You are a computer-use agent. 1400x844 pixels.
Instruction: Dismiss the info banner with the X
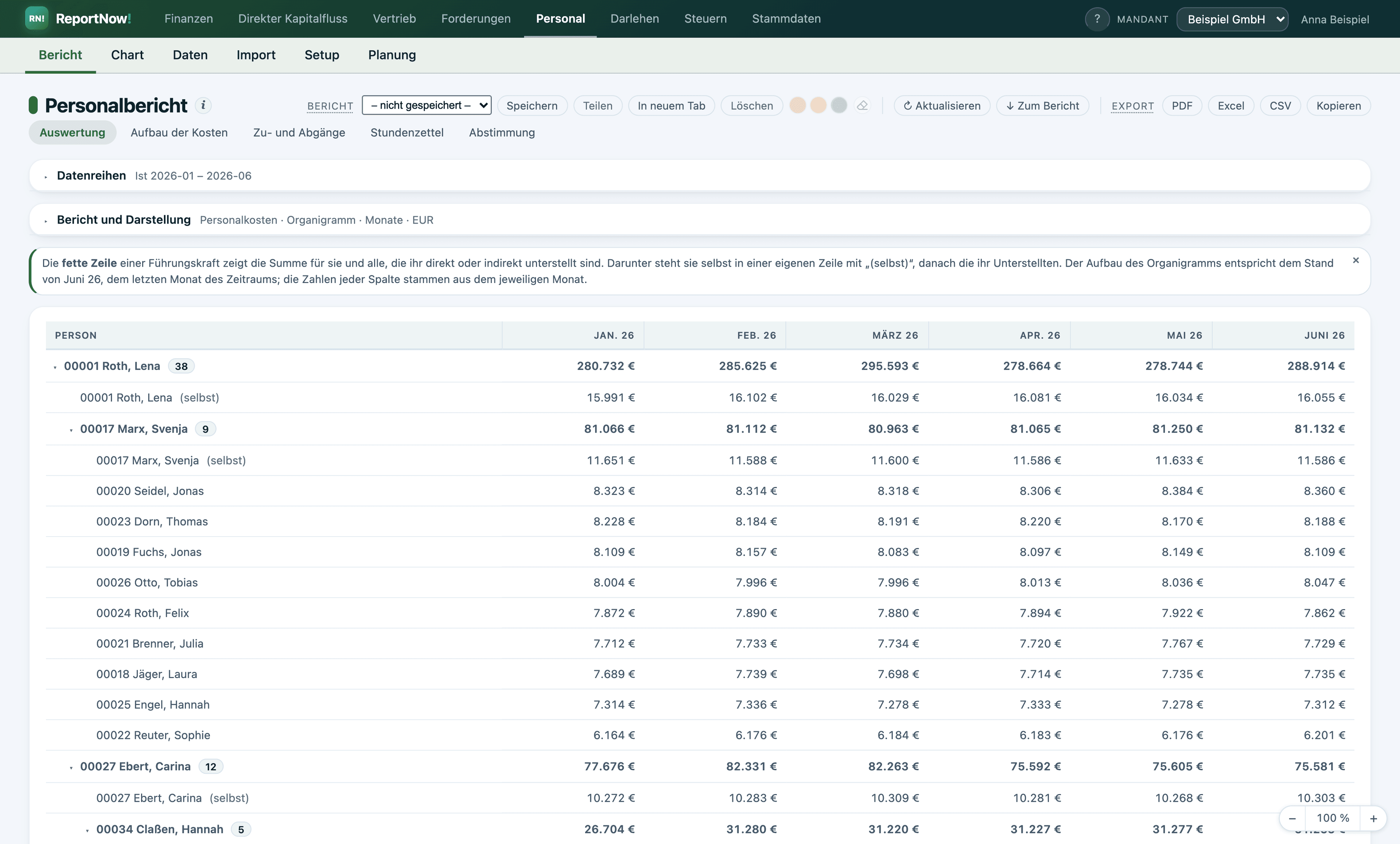click(x=1356, y=260)
